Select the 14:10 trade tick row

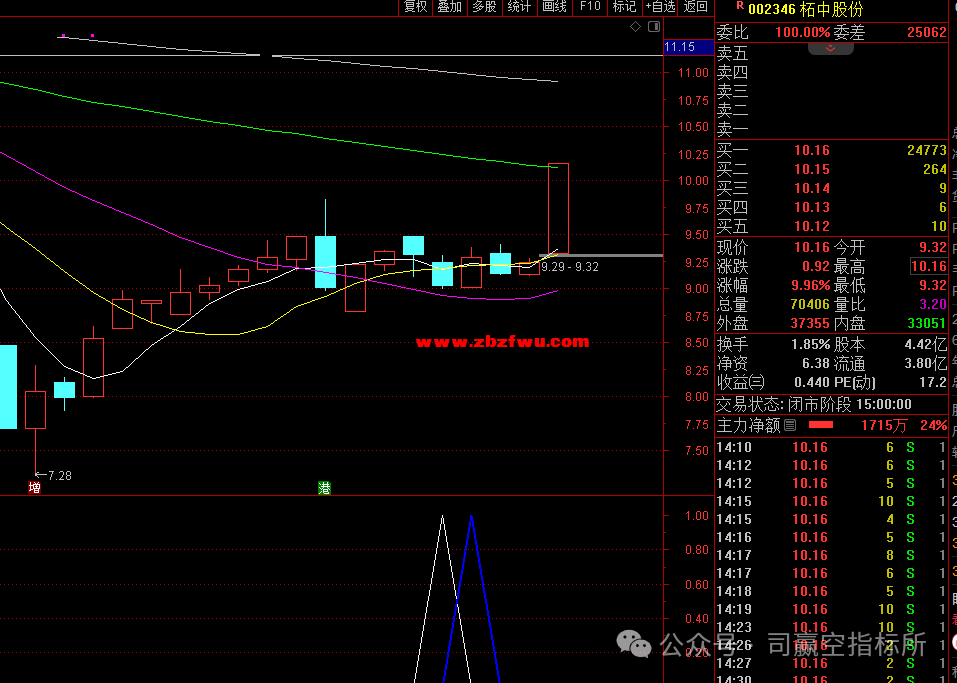tap(831, 447)
